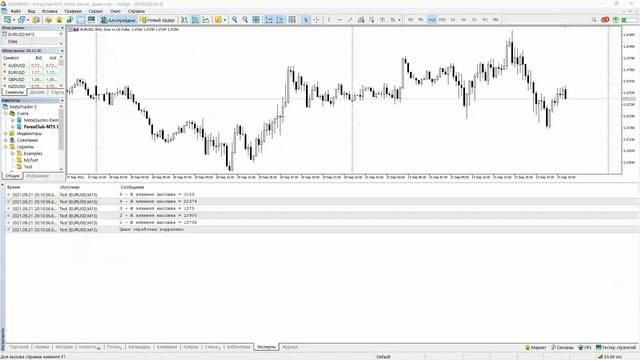Toggle chart shift from right border
Image resolution: width=640 pixels, height=360 pixels.
point(280,20)
